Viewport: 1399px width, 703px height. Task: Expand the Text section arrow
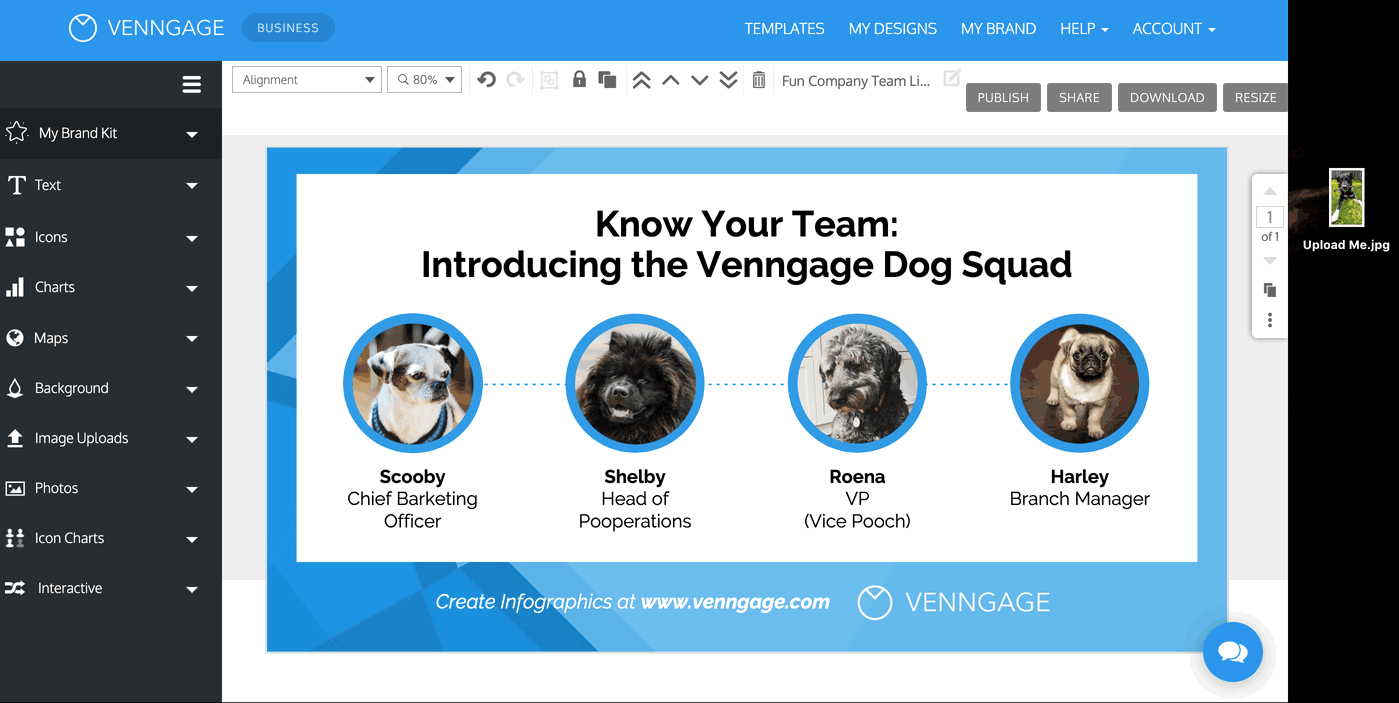point(192,186)
